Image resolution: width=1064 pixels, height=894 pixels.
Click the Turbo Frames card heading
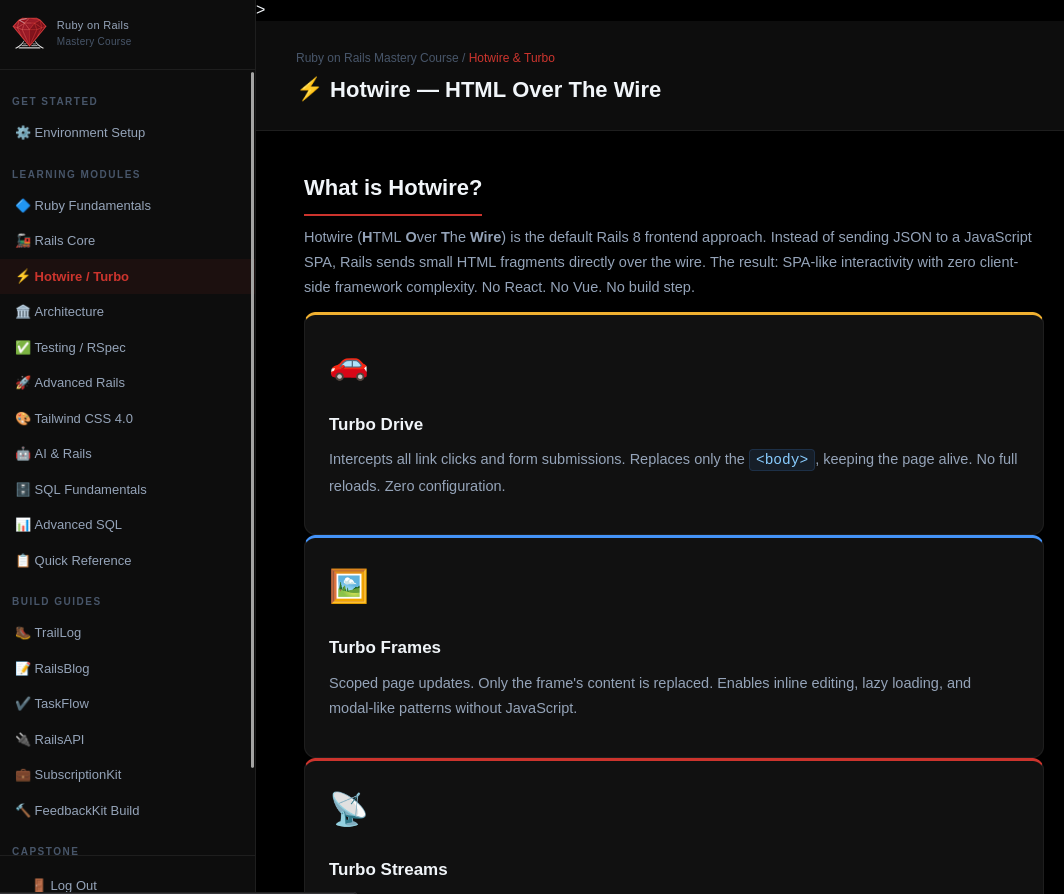pos(385,648)
